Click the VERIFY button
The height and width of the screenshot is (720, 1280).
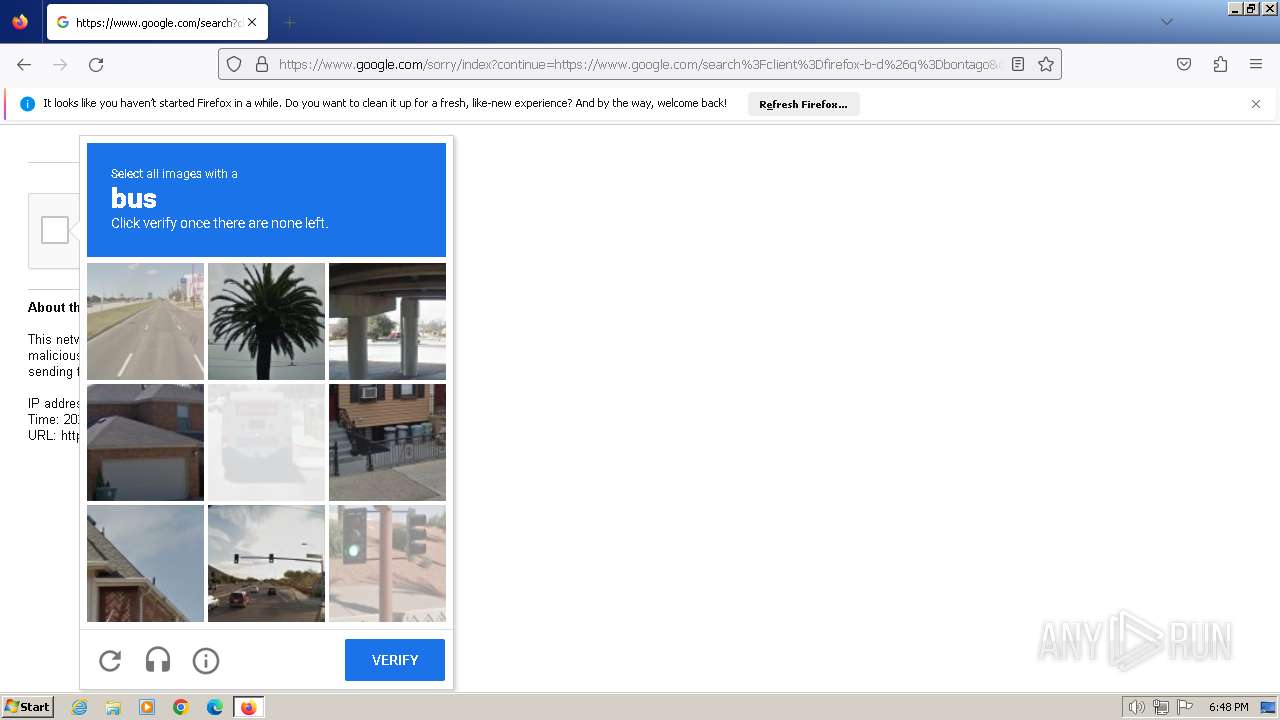[395, 660]
